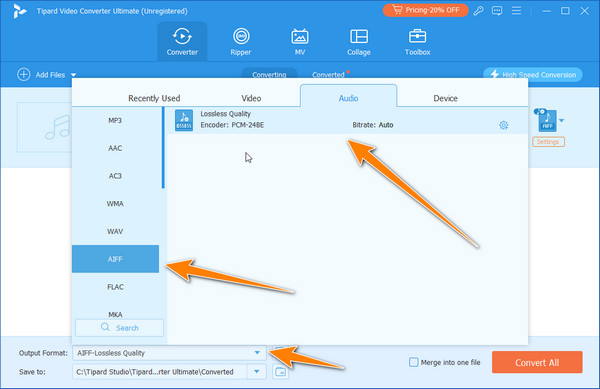Click the format Search field
600x389 pixels.
point(119,328)
